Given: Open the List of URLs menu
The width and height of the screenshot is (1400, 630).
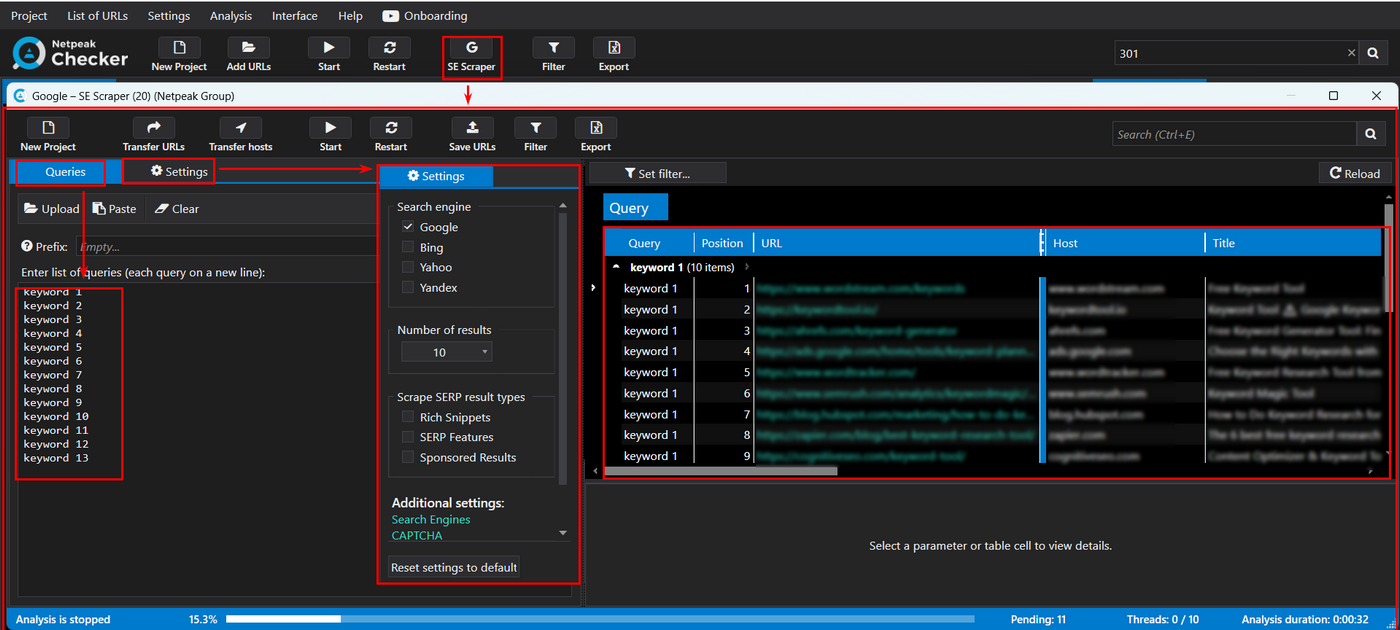Looking at the screenshot, I should tap(97, 16).
